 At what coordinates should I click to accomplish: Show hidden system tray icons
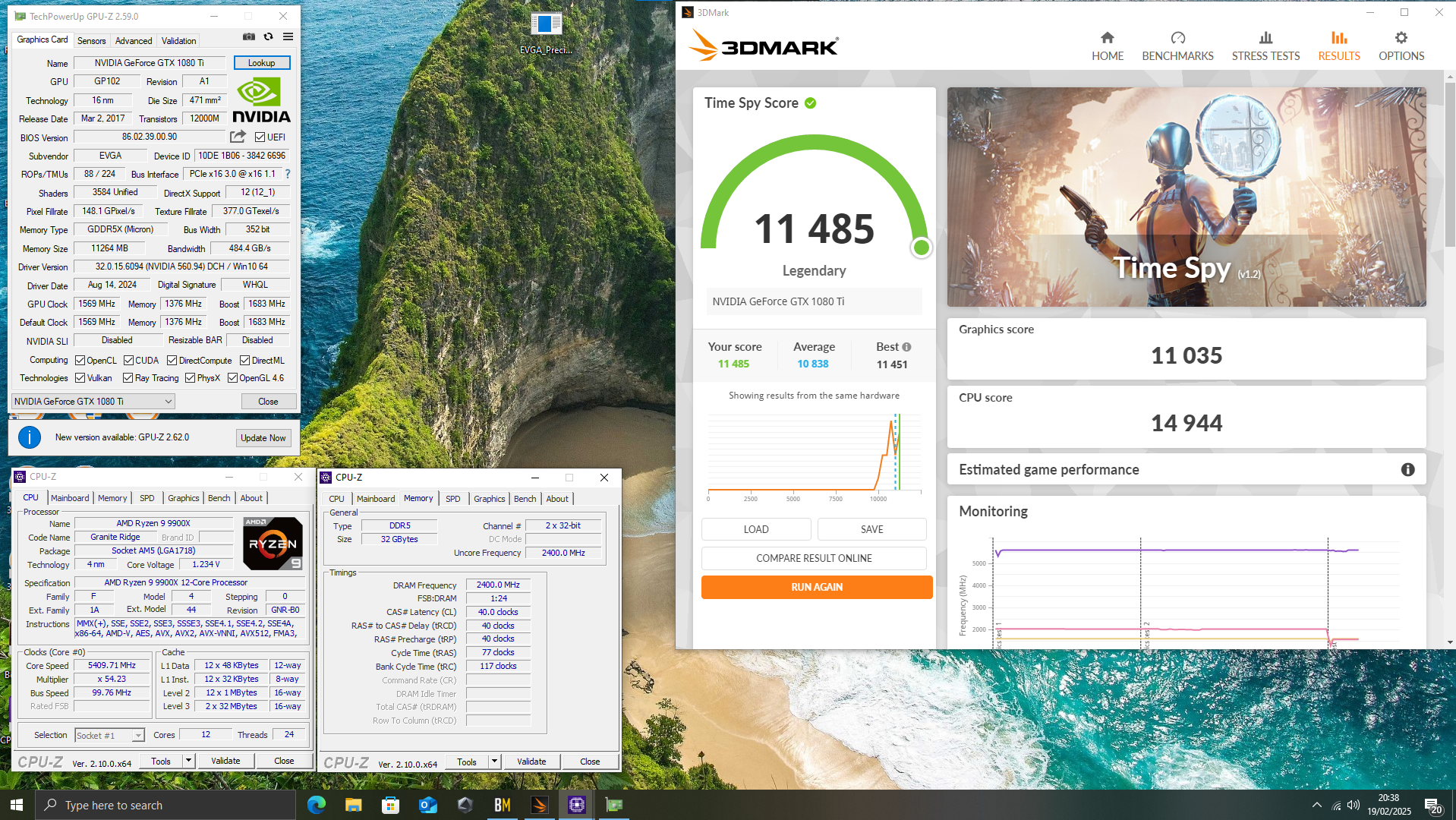click(1317, 806)
